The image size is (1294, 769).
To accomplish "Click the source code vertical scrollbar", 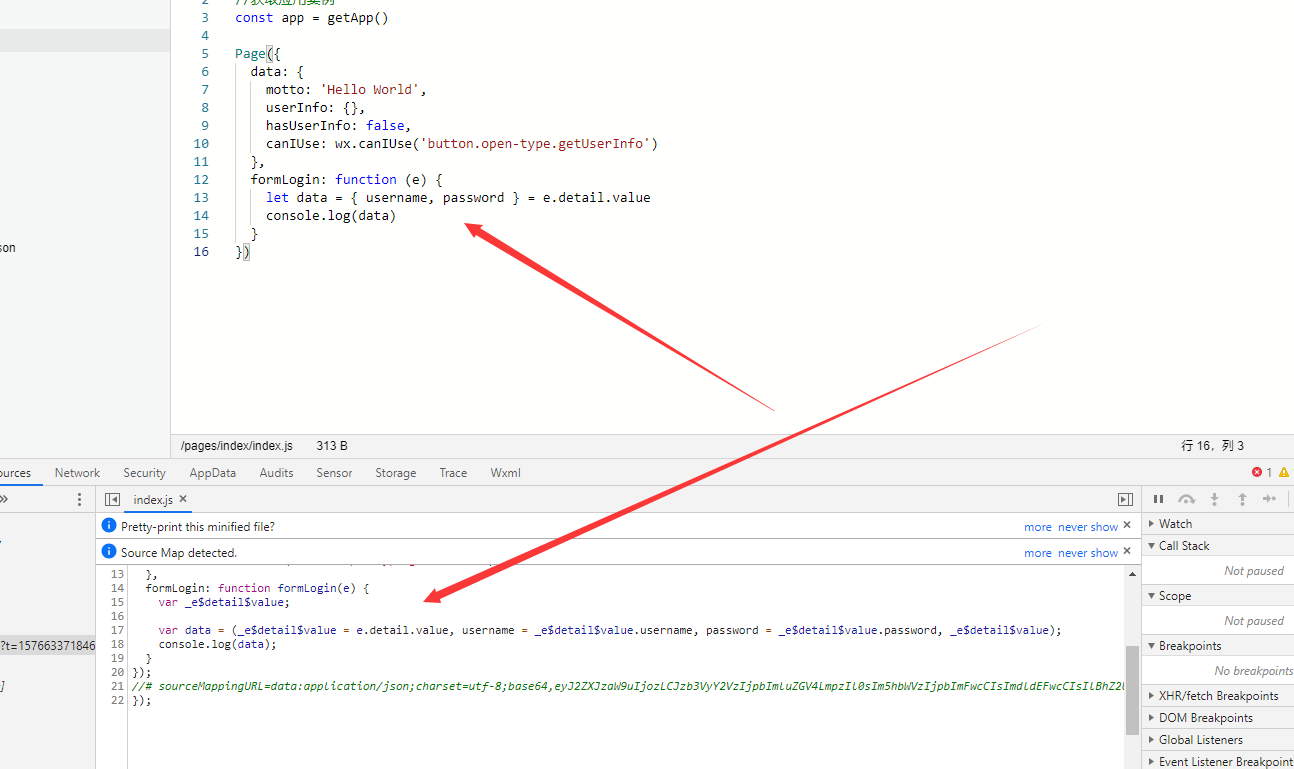I will [x=1131, y=690].
